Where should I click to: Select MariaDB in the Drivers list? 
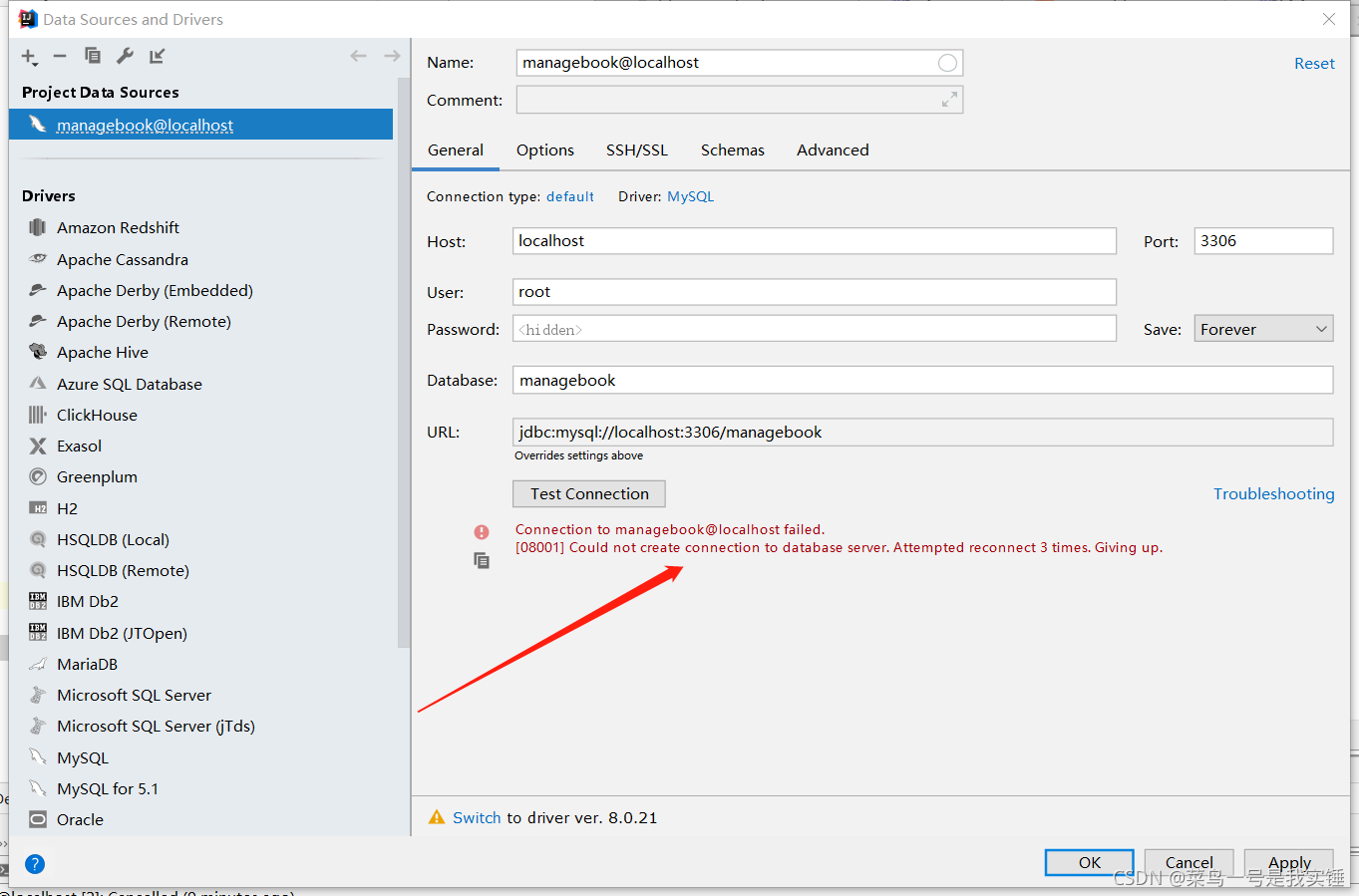(88, 664)
